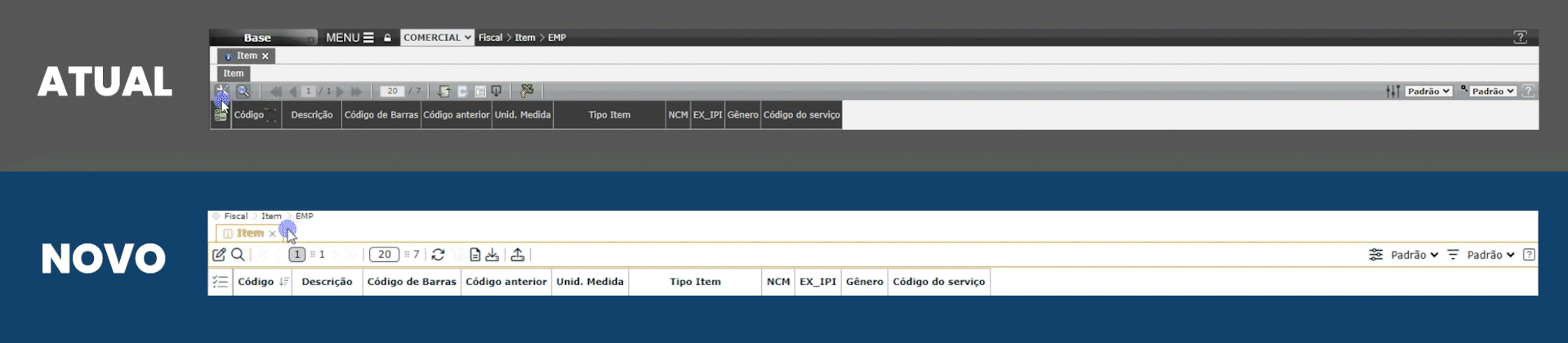Click the magnifier search icon in old toolbar
This screenshot has width=1568, height=343.
(243, 91)
